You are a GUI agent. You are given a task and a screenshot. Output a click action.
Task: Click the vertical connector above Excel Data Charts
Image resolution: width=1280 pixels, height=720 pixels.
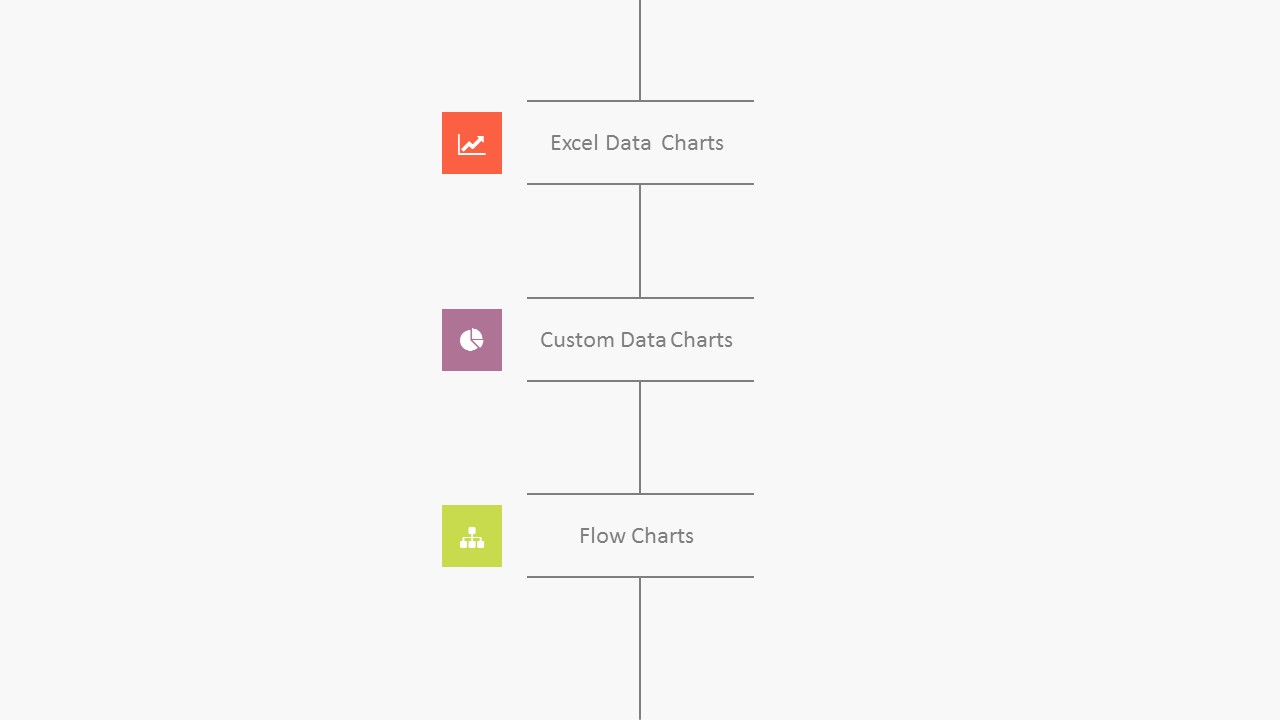[x=640, y=50]
